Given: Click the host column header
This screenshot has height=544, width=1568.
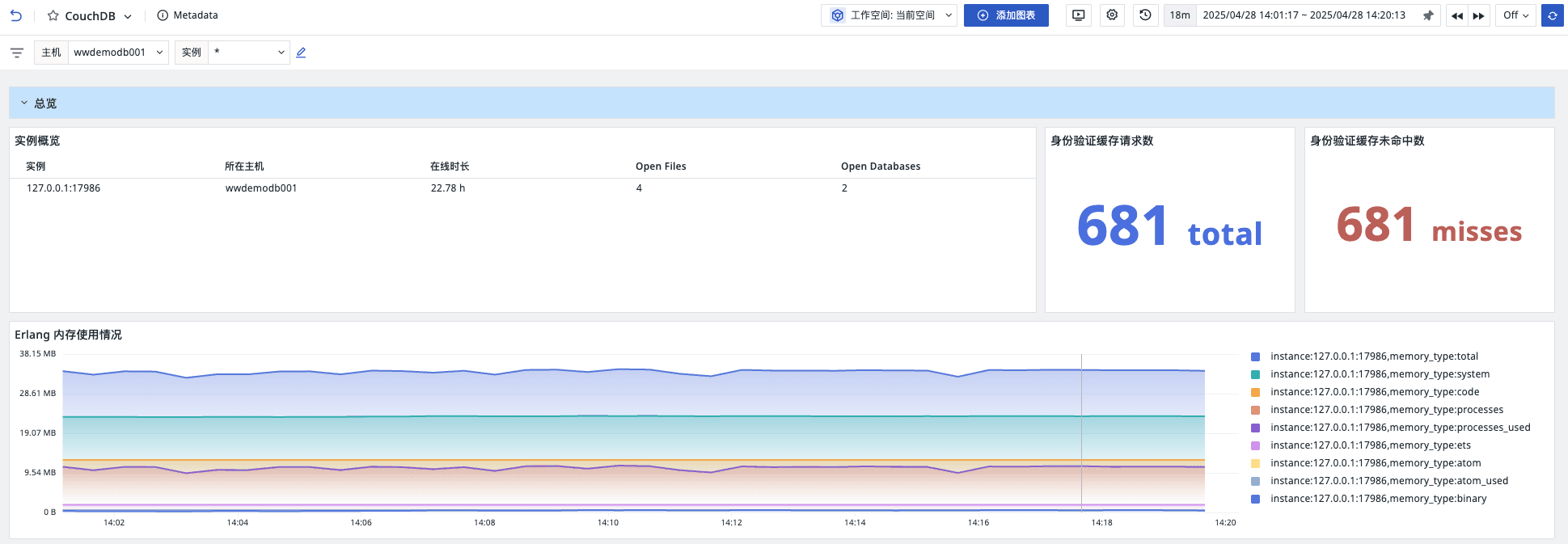Looking at the screenshot, I should (x=244, y=167).
